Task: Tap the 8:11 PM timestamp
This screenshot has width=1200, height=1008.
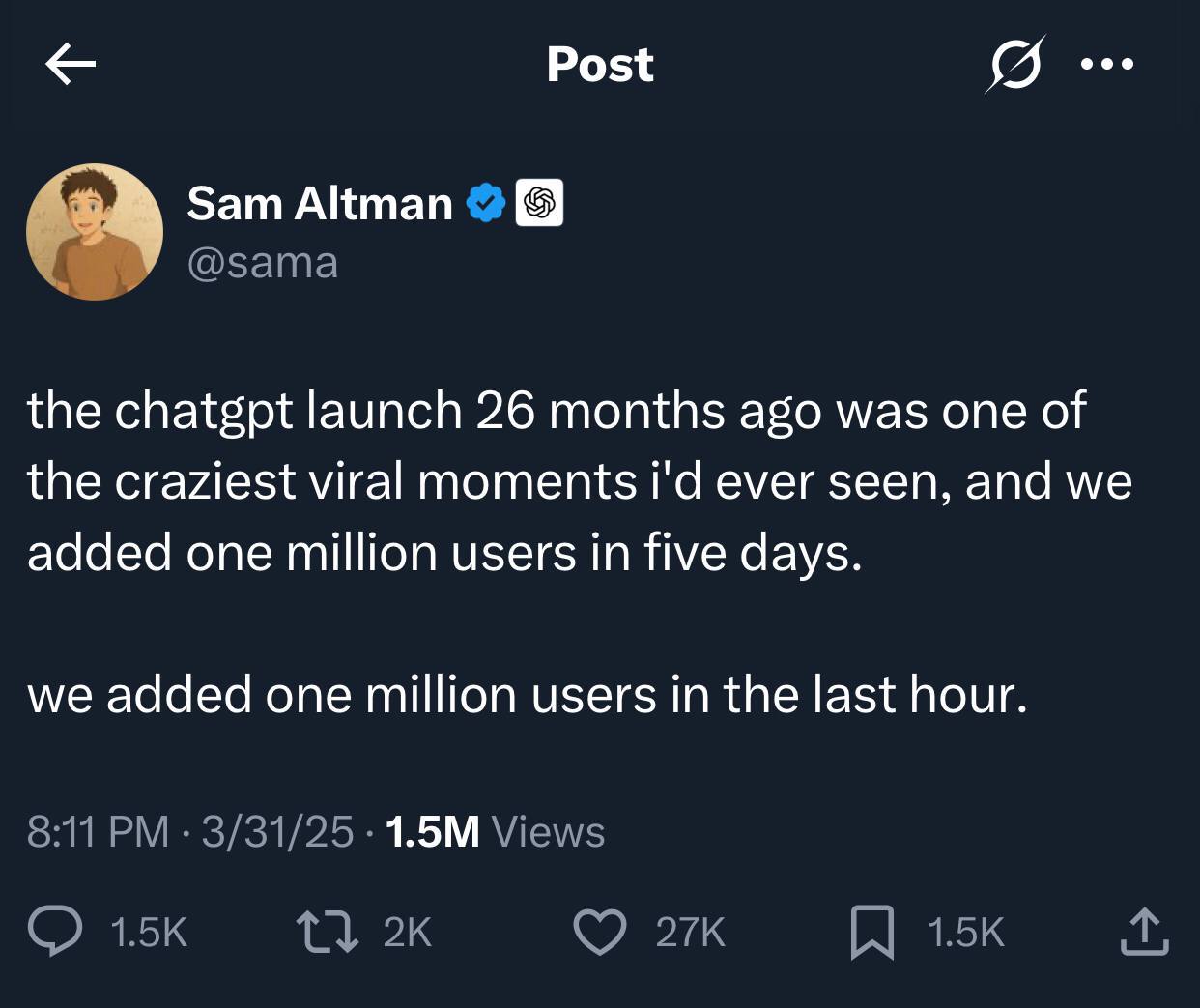Action: click(x=98, y=832)
